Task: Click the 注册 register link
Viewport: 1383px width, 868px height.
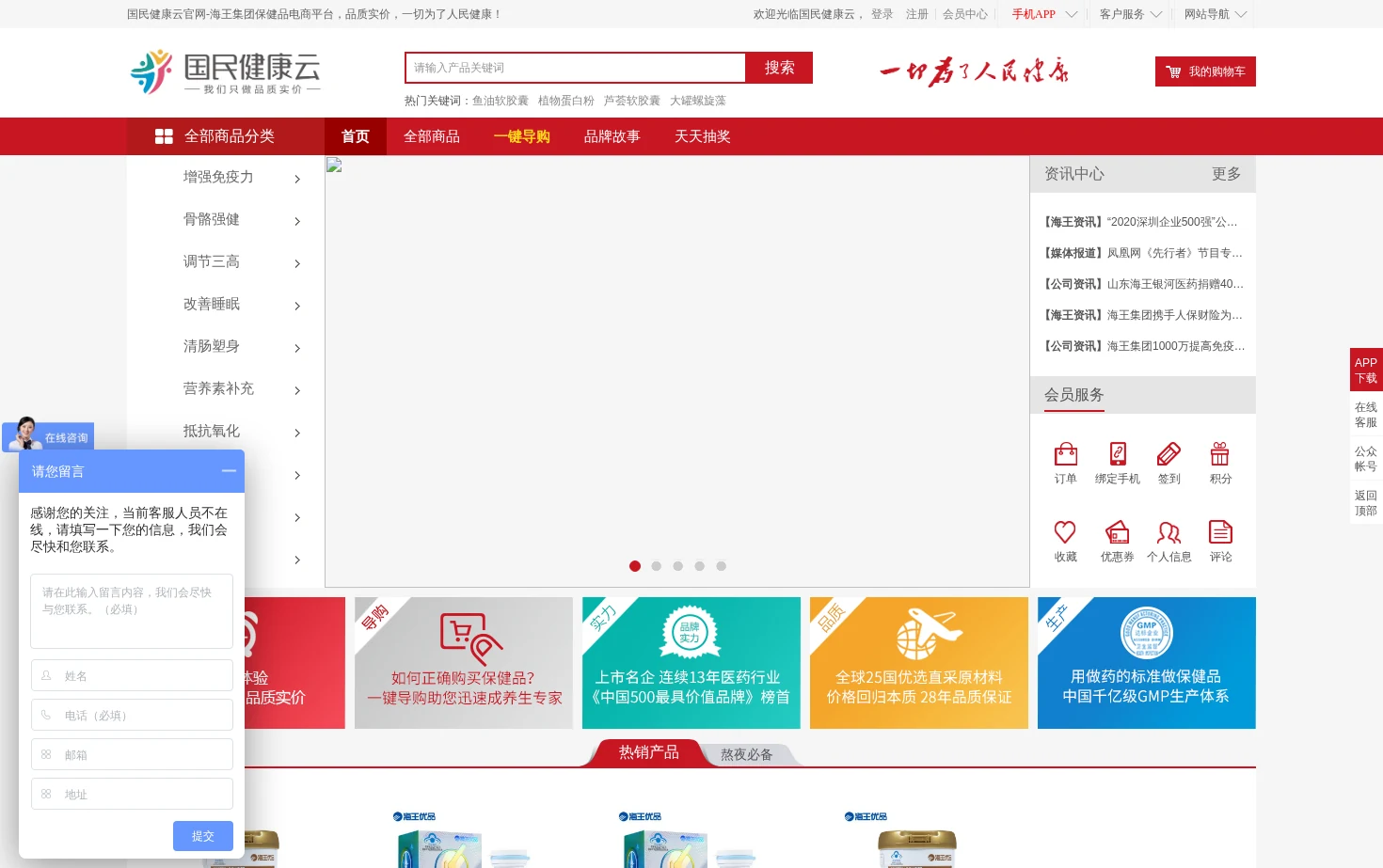Action: (917, 14)
